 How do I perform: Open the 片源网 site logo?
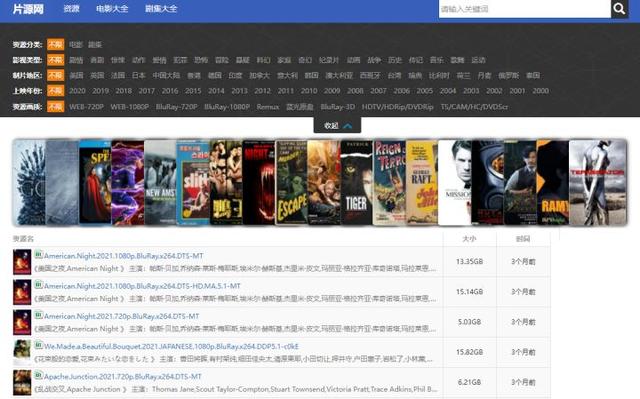(28, 9)
